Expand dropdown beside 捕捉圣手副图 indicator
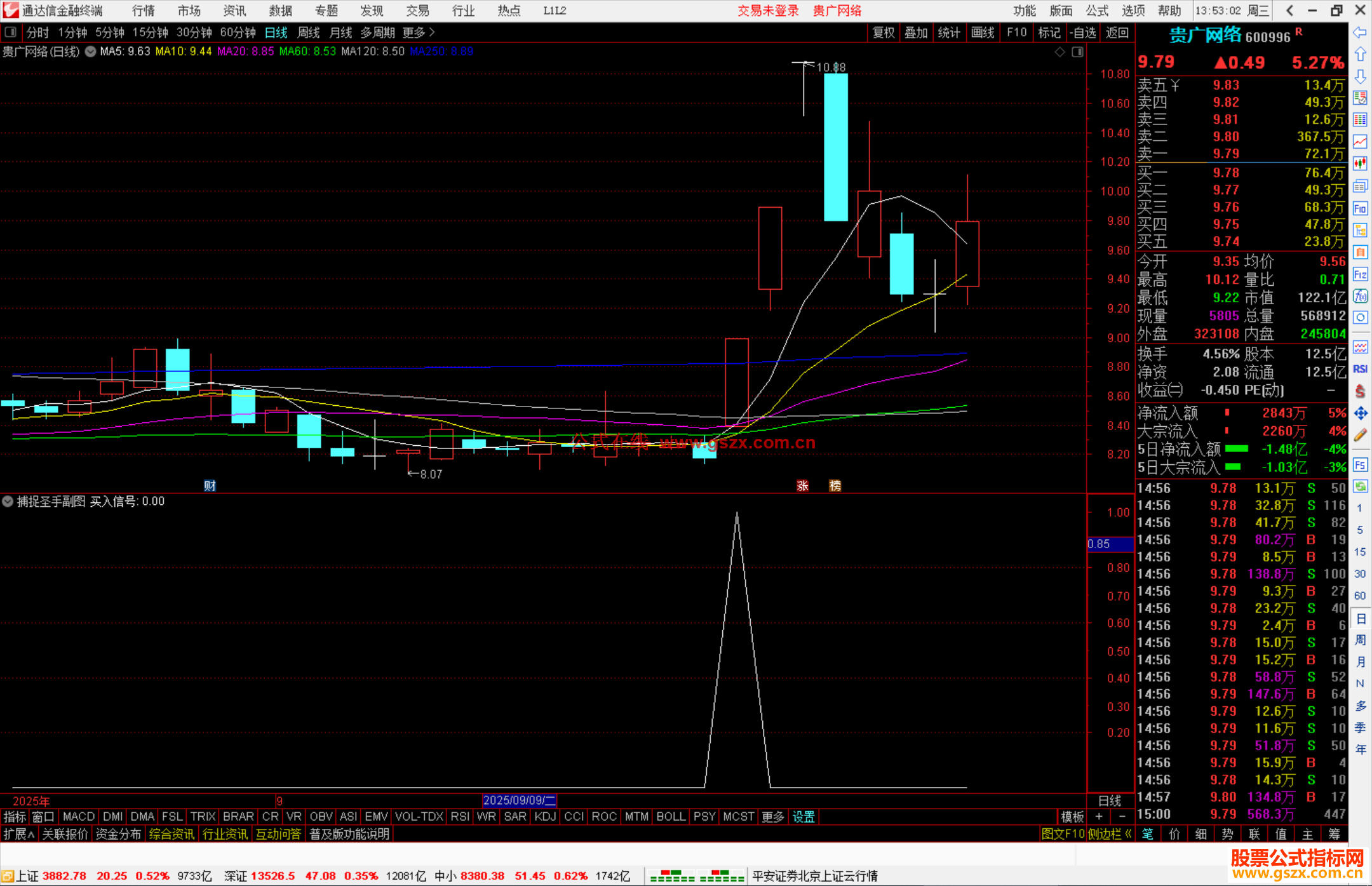The width and height of the screenshot is (1372, 886). coord(8,501)
